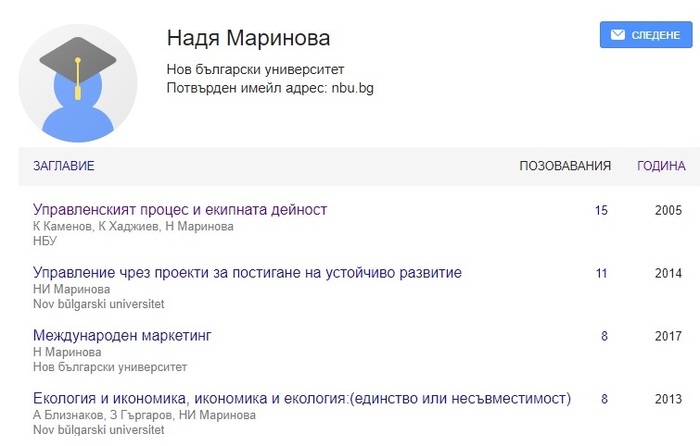
Task: Click Нов български университет affiliation text
Action: 255,70
